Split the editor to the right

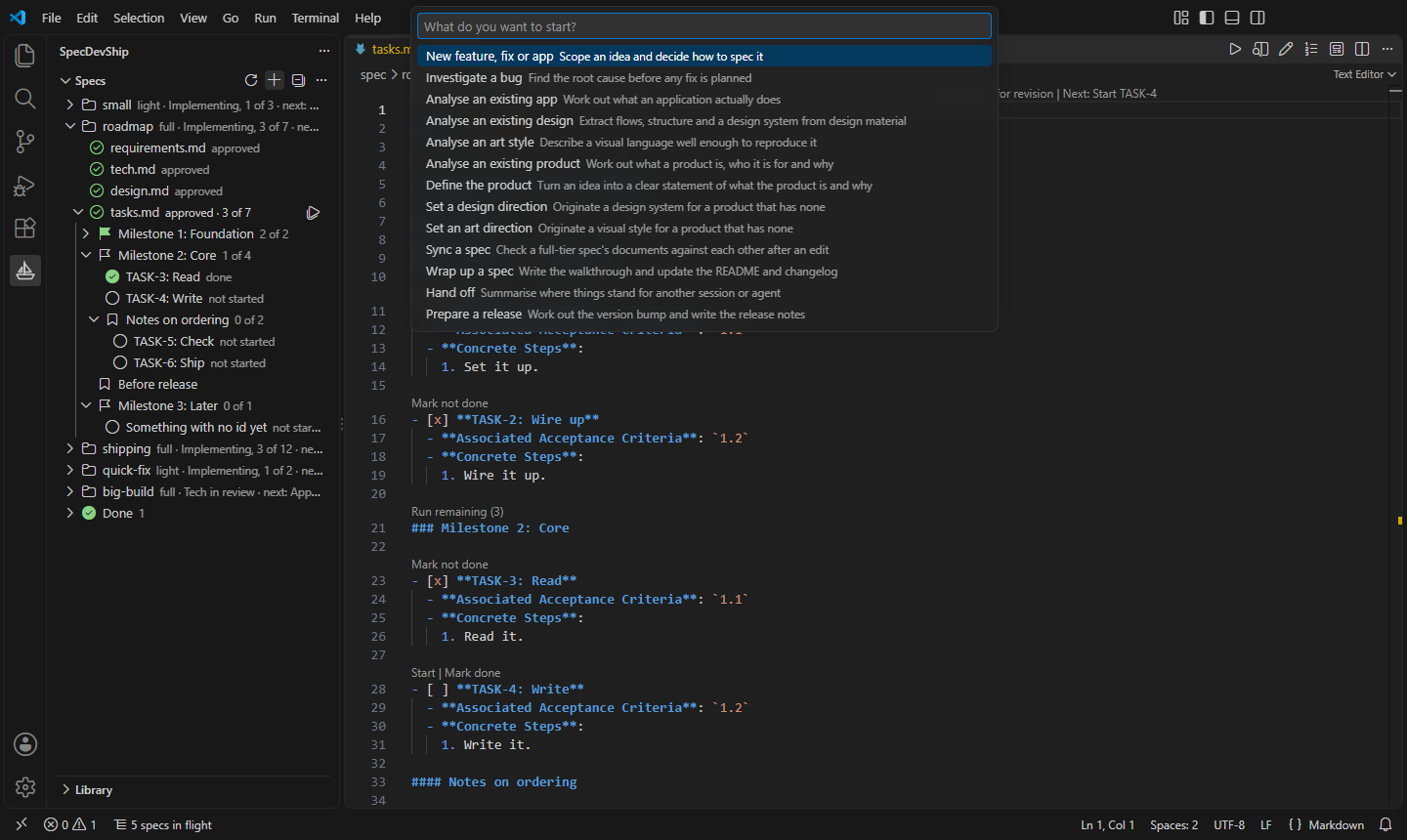1362,49
